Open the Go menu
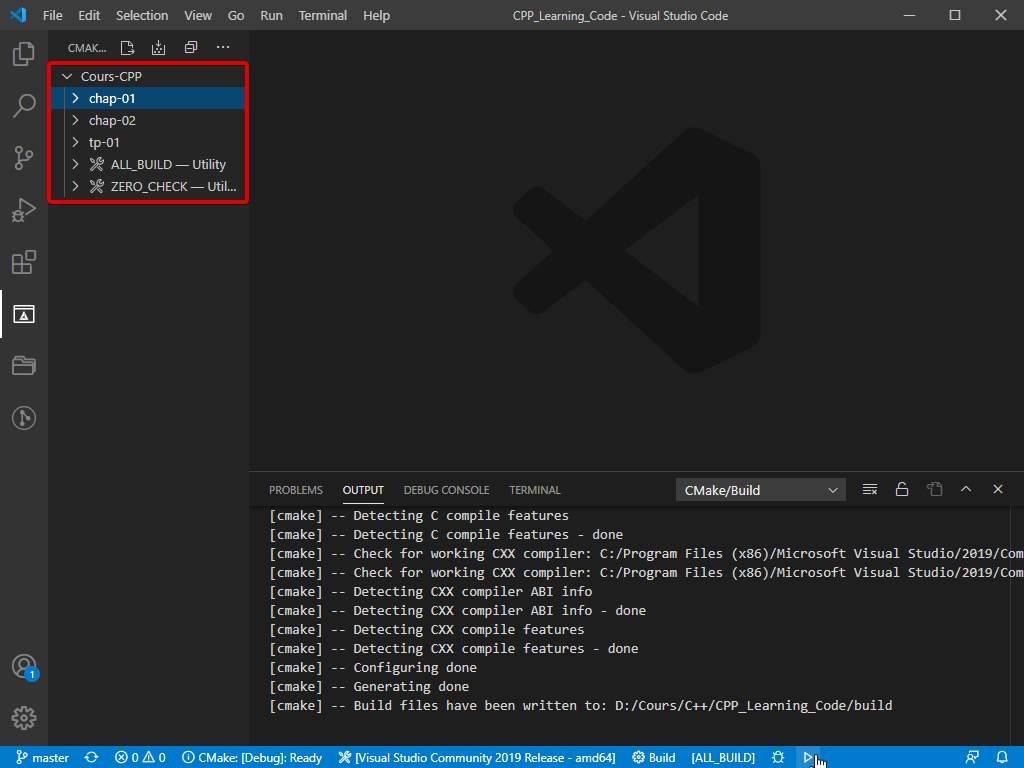 pyautogui.click(x=236, y=16)
